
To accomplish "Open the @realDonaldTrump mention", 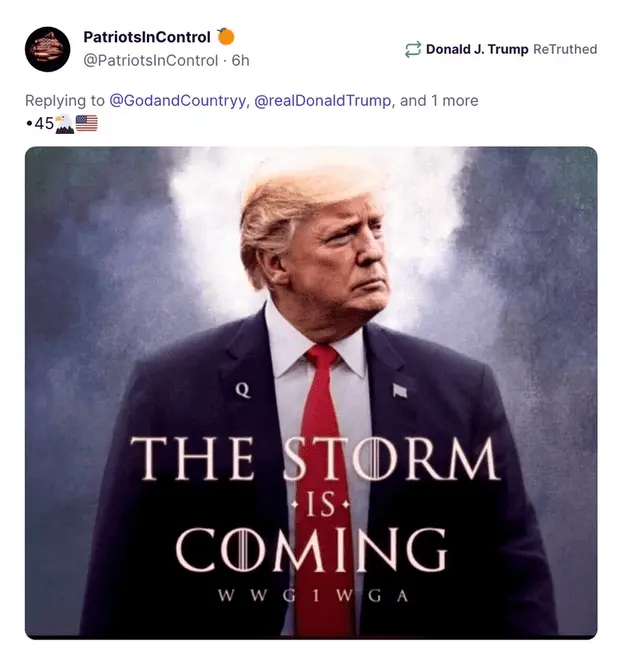I will pyautogui.click(x=322, y=101).
